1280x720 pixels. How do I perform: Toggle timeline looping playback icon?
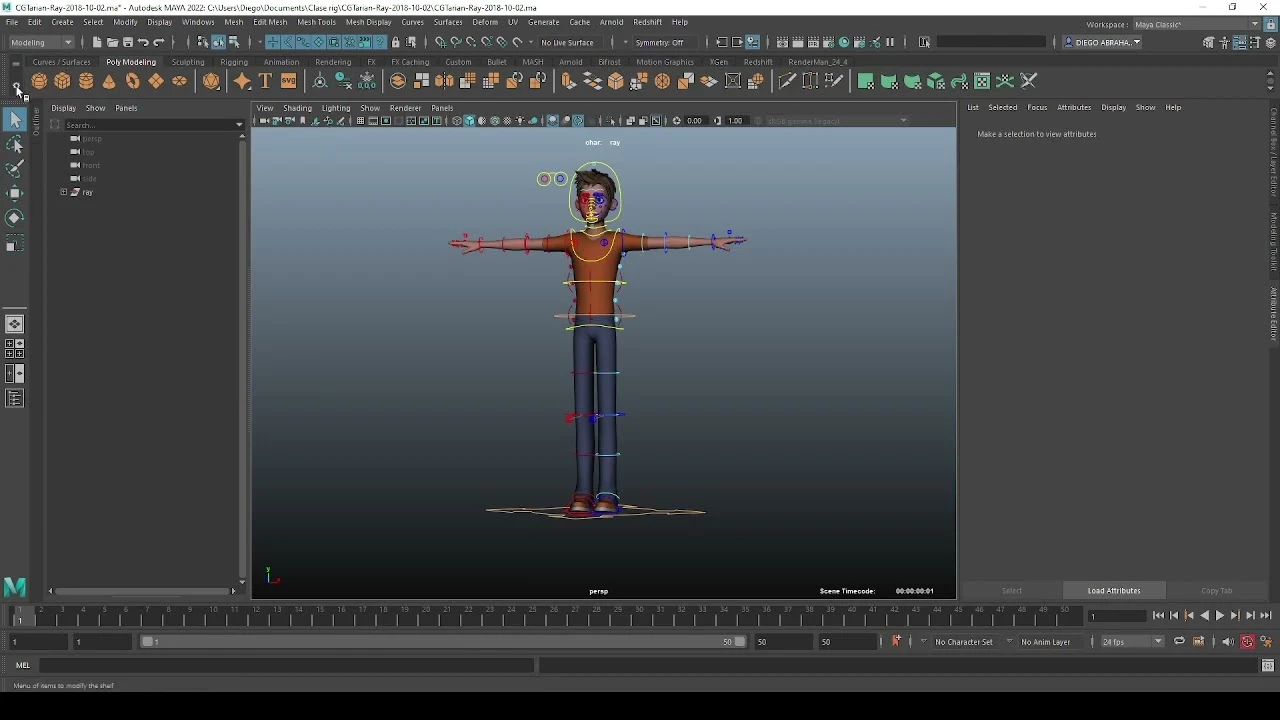coord(1179,642)
